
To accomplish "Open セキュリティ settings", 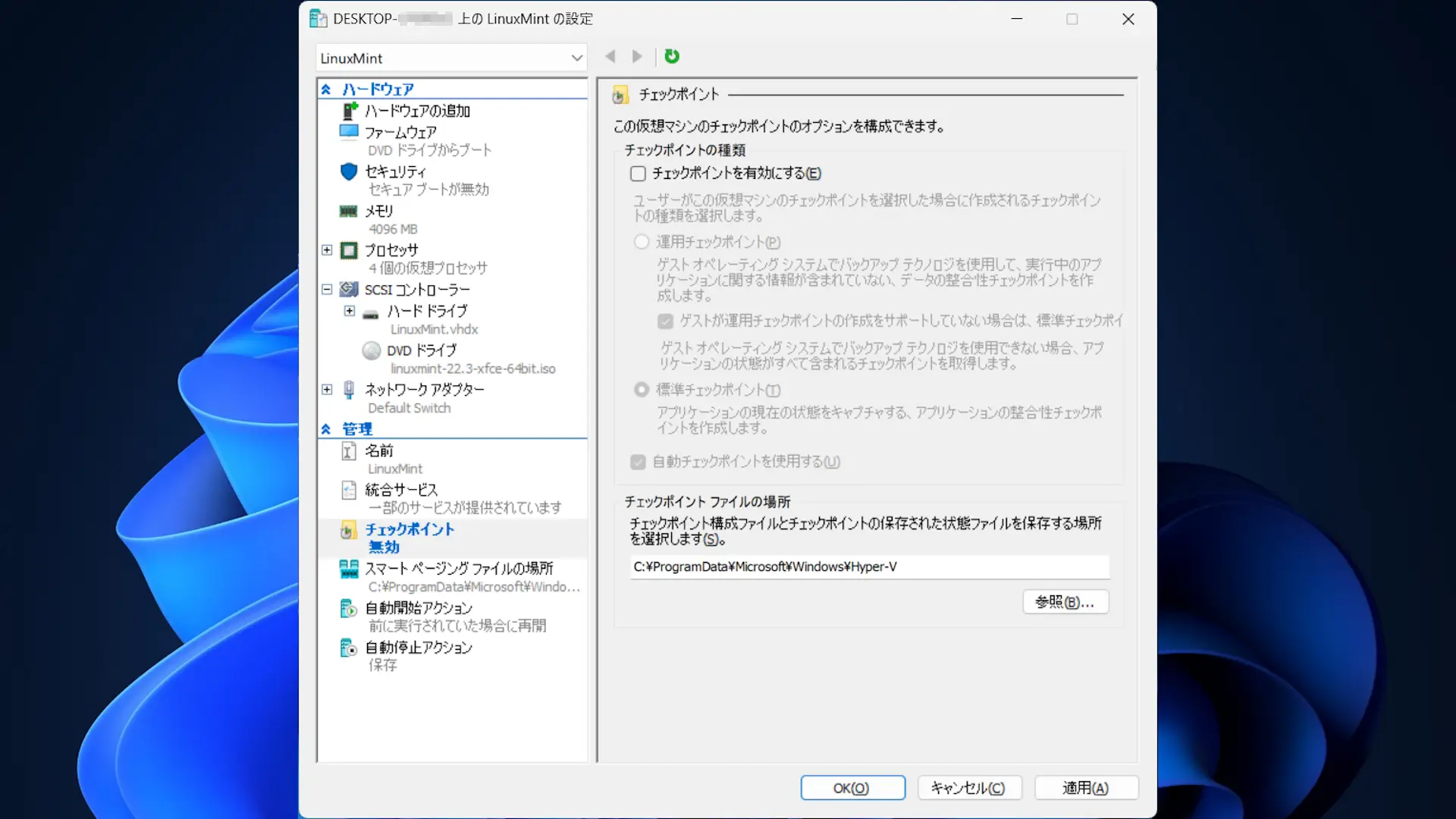I will pos(396,171).
